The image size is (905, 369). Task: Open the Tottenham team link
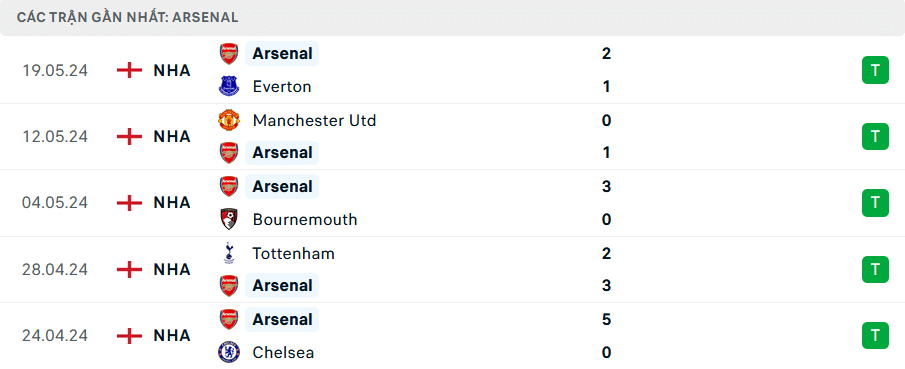click(x=294, y=253)
